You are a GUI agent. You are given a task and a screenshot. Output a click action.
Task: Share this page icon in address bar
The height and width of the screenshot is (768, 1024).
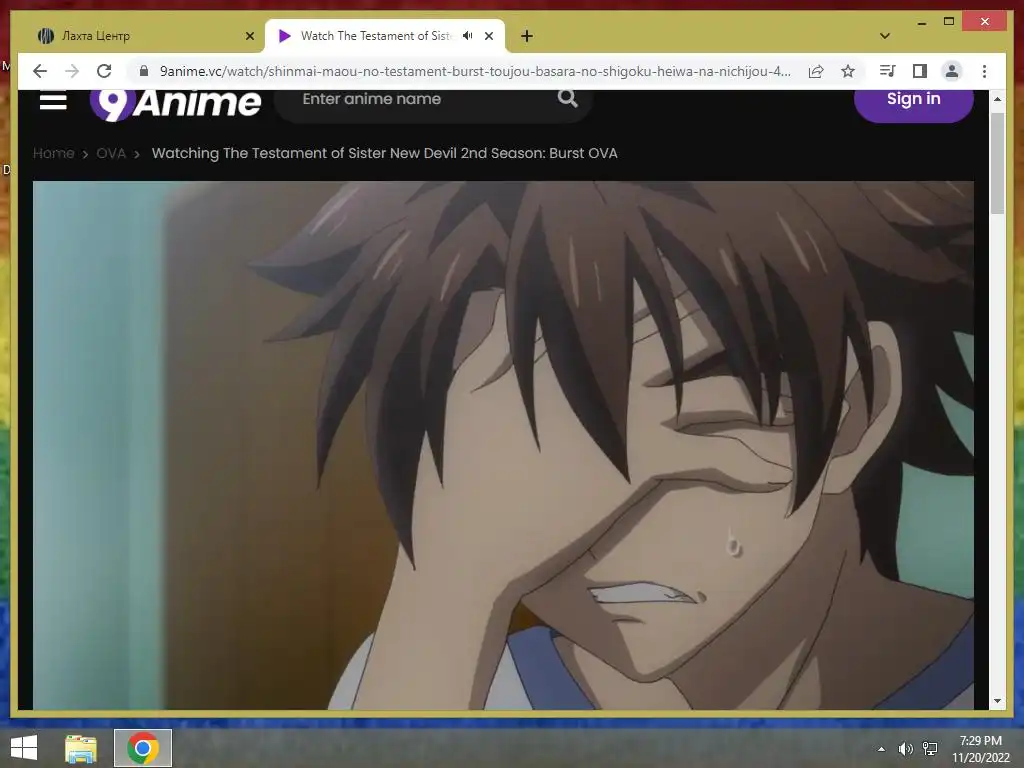click(x=816, y=71)
